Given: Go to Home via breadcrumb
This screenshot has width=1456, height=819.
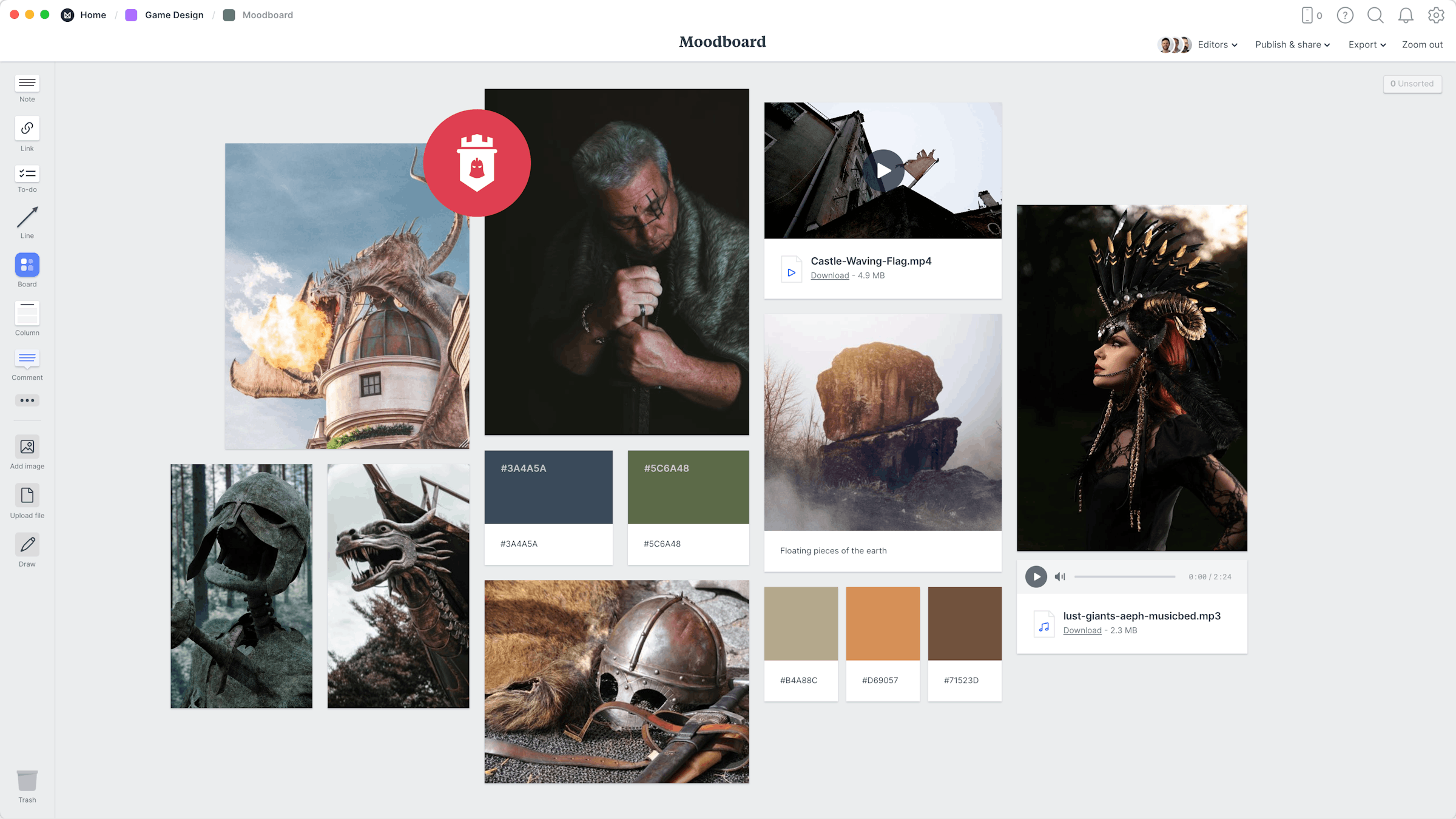Looking at the screenshot, I should tap(92, 15).
